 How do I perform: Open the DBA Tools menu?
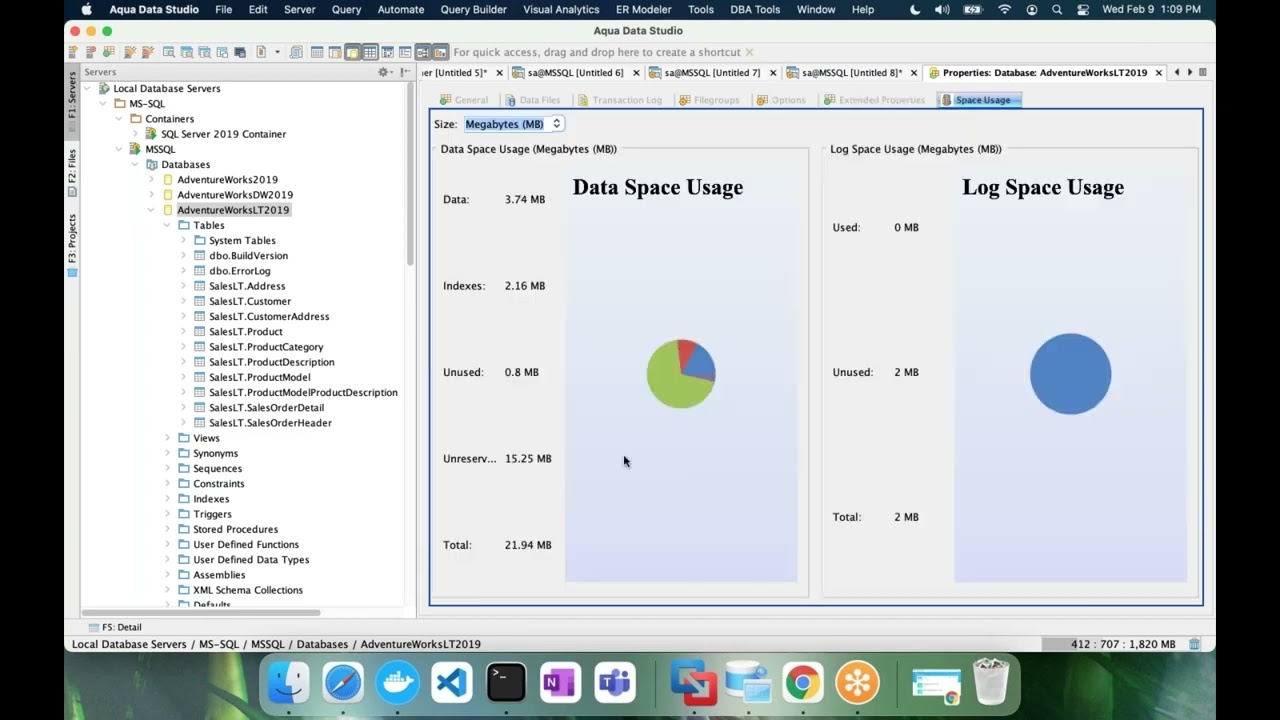(x=755, y=9)
